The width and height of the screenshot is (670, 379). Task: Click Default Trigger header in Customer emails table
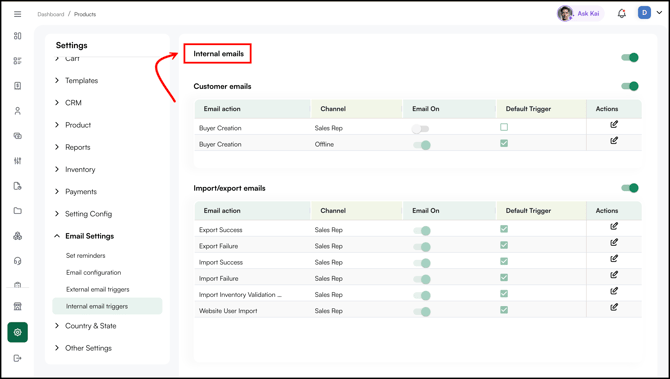tap(528, 109)
